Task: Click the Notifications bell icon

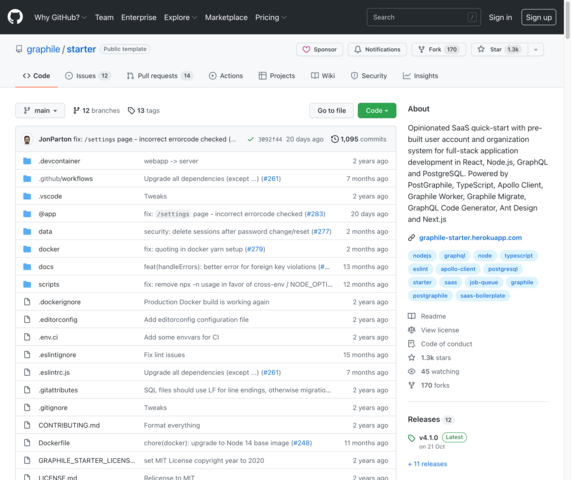Action: pyautogui.click(x=358, y=49)
